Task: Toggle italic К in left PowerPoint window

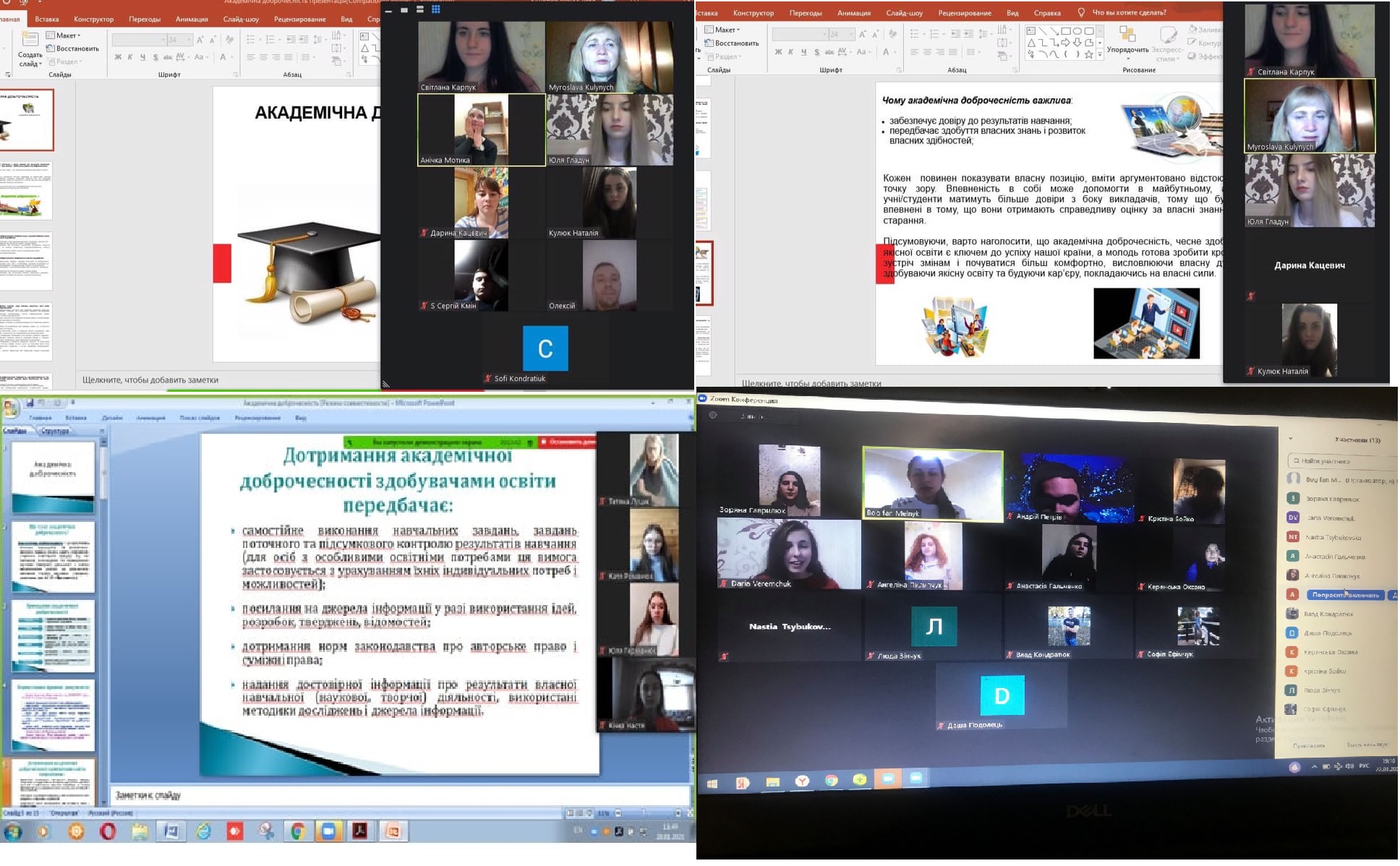Action: (130, 57)
